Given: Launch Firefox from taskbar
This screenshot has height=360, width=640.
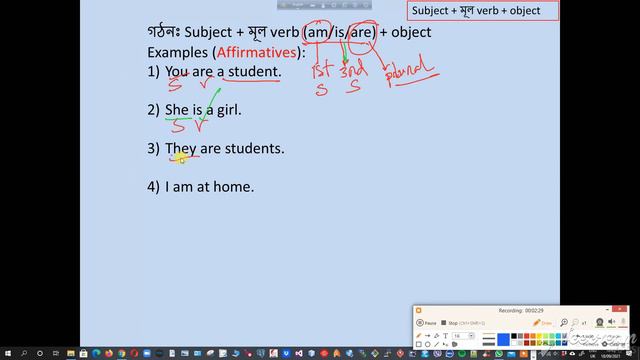Looking at the screenshot, I should click(109, 353).
